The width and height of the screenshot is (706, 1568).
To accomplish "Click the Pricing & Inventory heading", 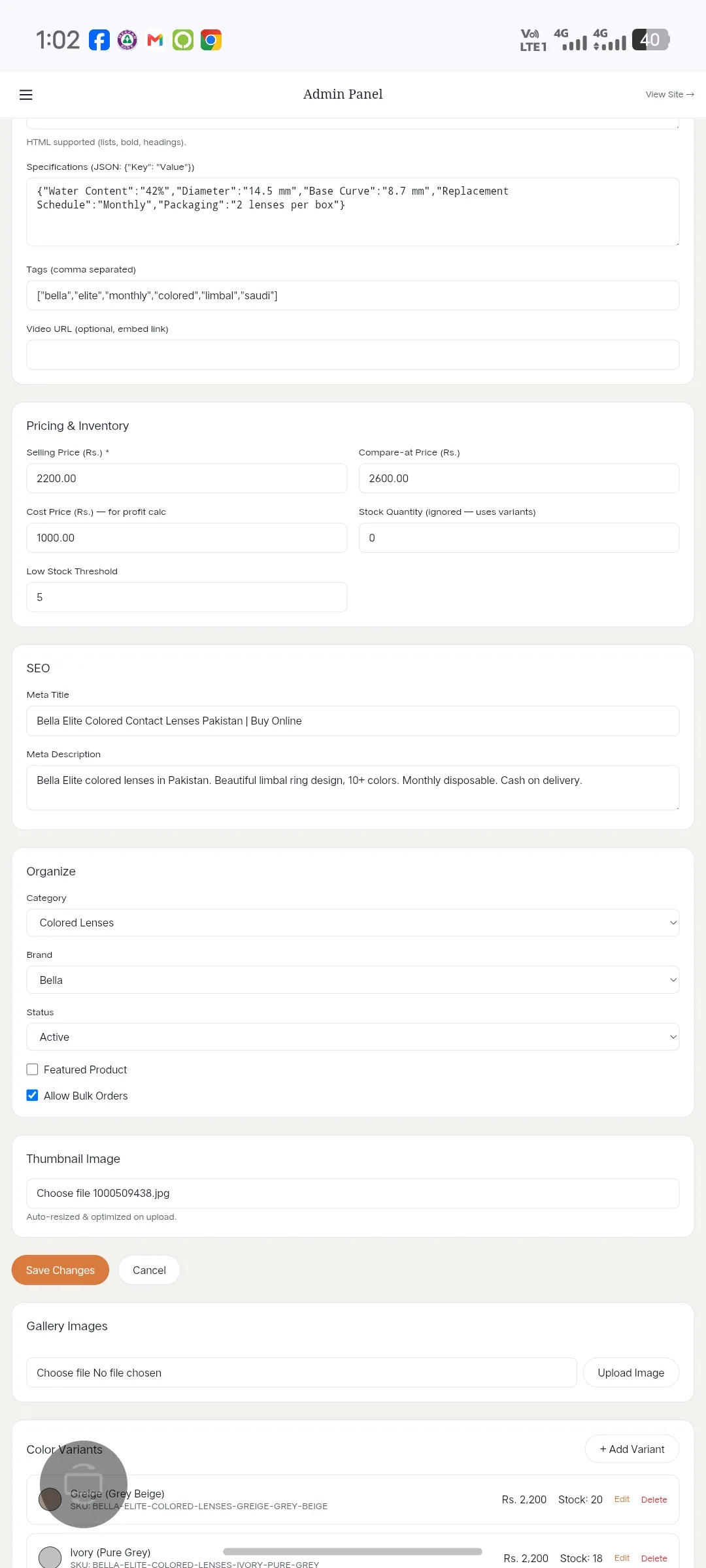I will 78,426.
